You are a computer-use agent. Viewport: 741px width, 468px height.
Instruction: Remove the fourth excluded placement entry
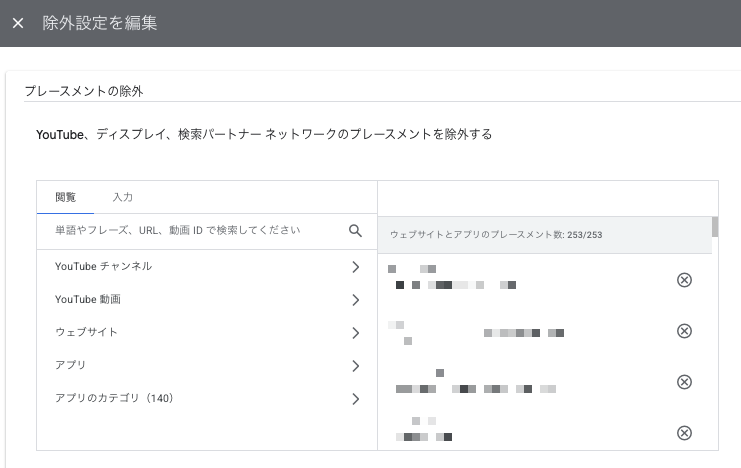tap(684, 433)
